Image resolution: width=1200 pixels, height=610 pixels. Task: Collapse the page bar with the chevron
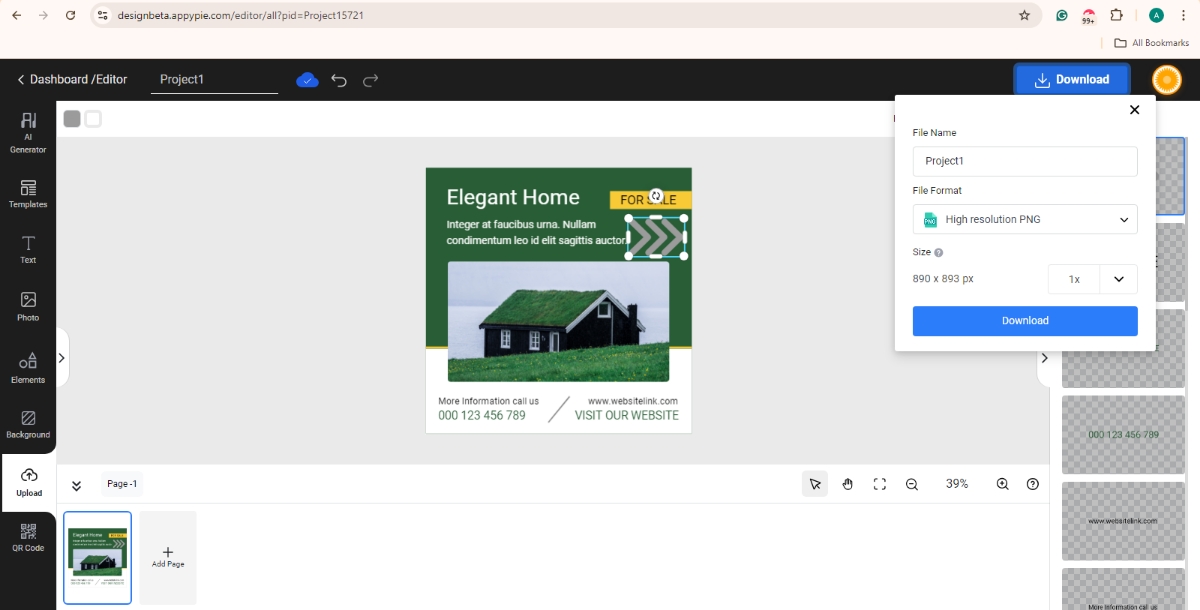point(76,483)
